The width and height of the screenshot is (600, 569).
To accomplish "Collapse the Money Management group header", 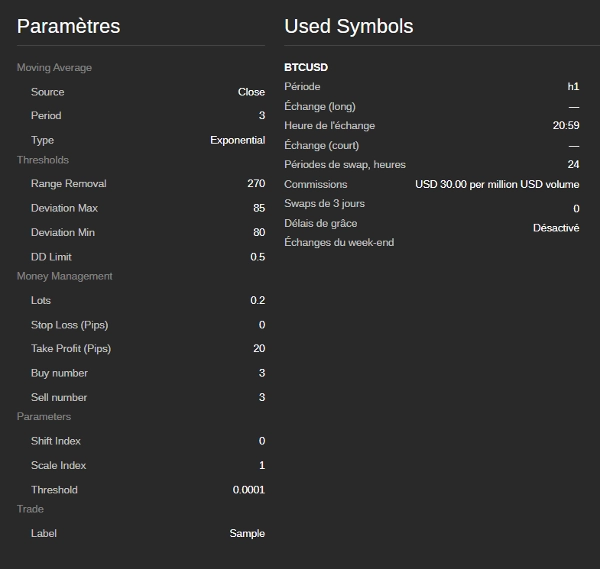I will coord(64,276).
